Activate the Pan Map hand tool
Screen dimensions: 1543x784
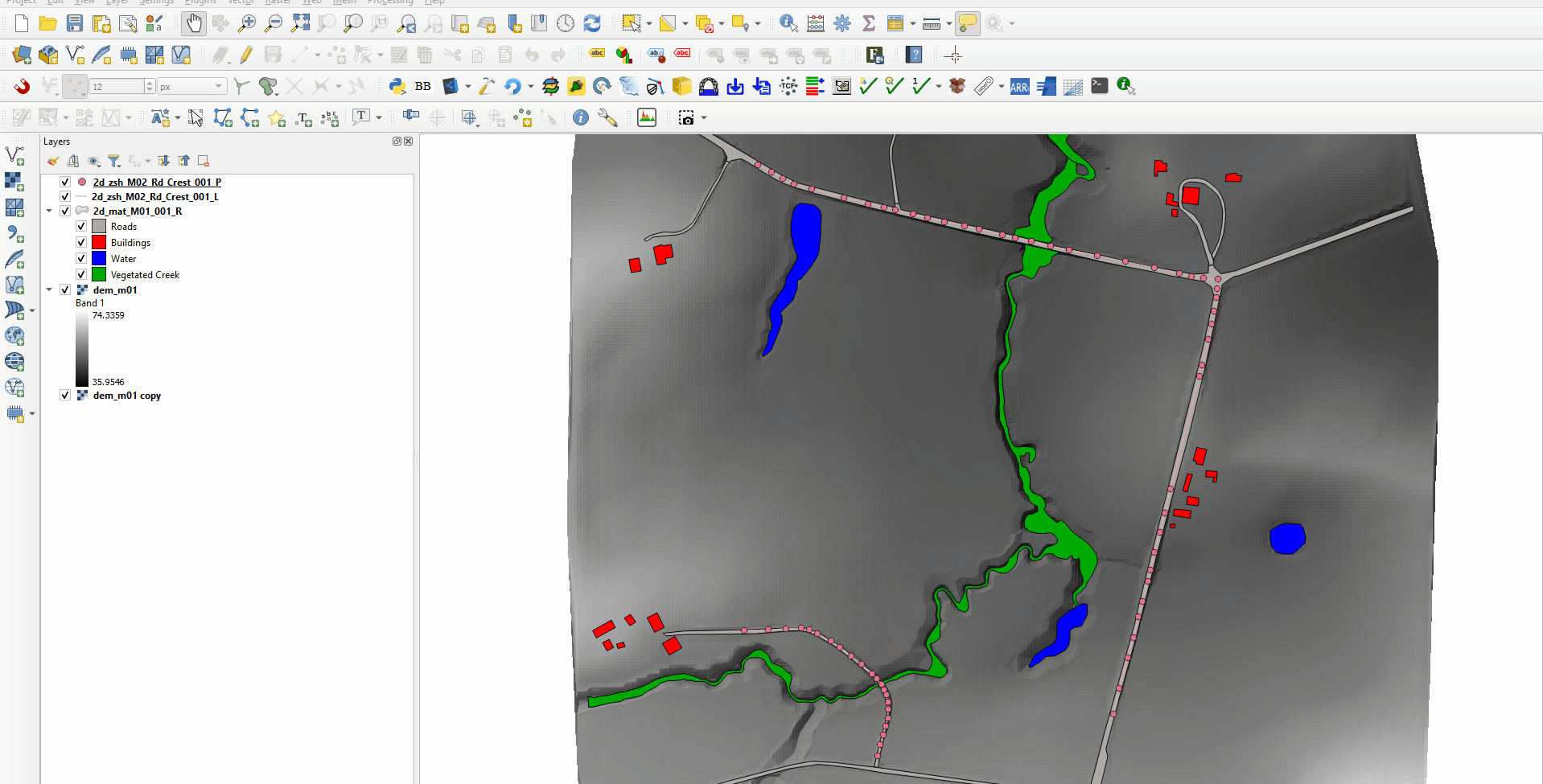click(193, 23)
